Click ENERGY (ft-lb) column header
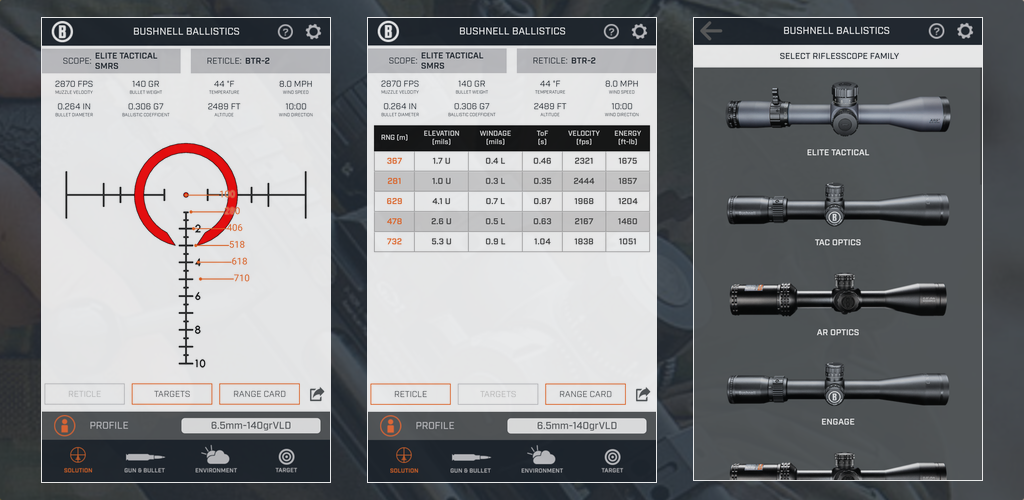 tap(628, 138)
